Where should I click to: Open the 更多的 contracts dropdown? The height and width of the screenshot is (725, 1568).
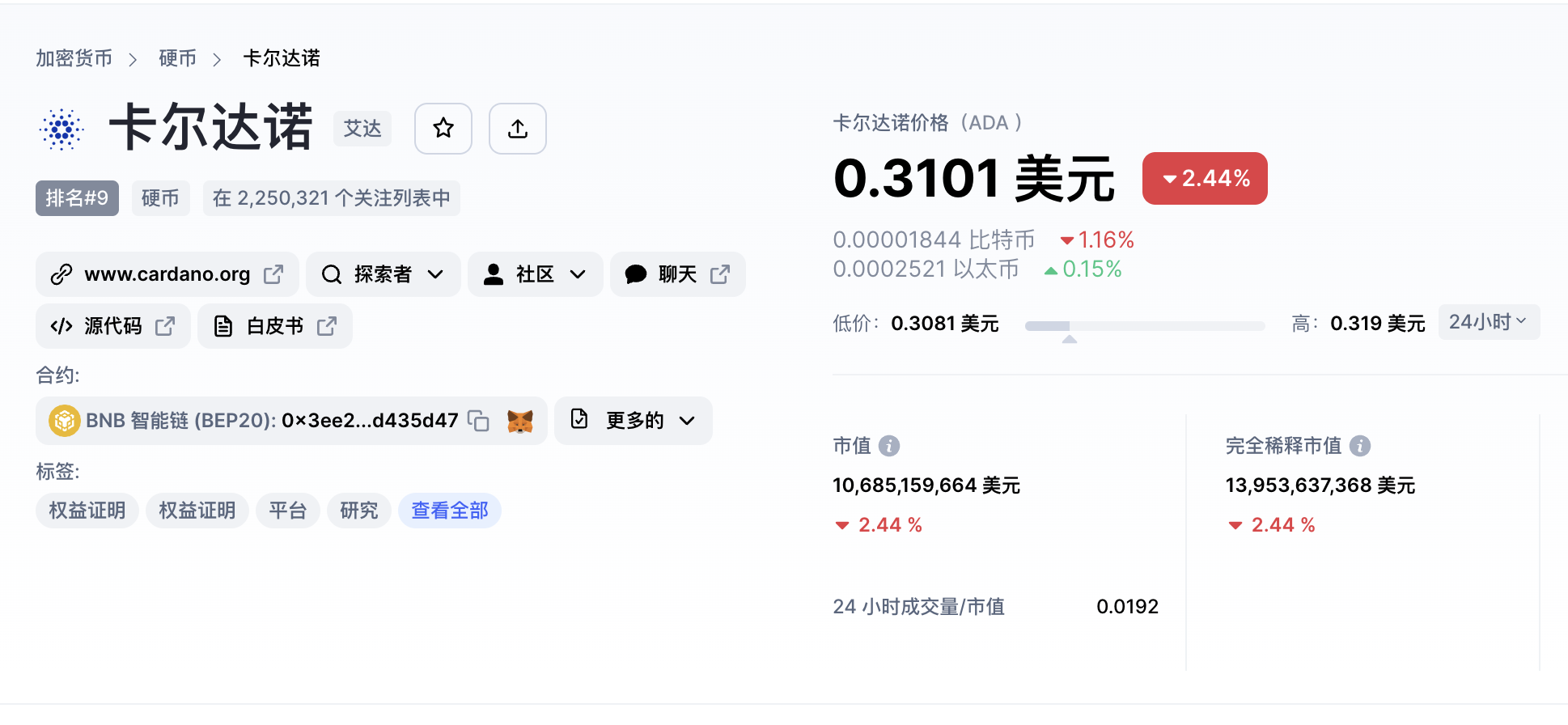634,421
